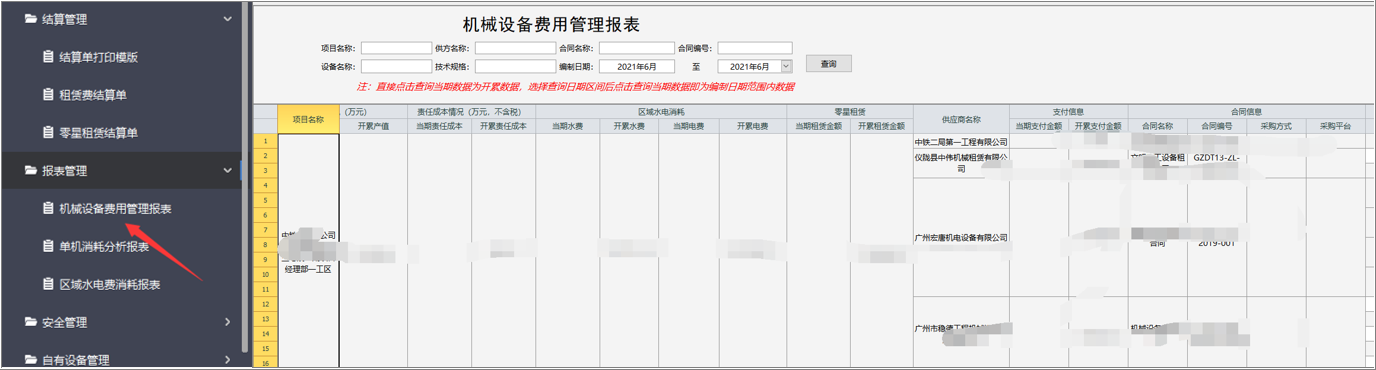Viewport: 1376px width, 370px height.
Task: Click the 开累支付金额 column header
Action: click(x=1098, y=126)
